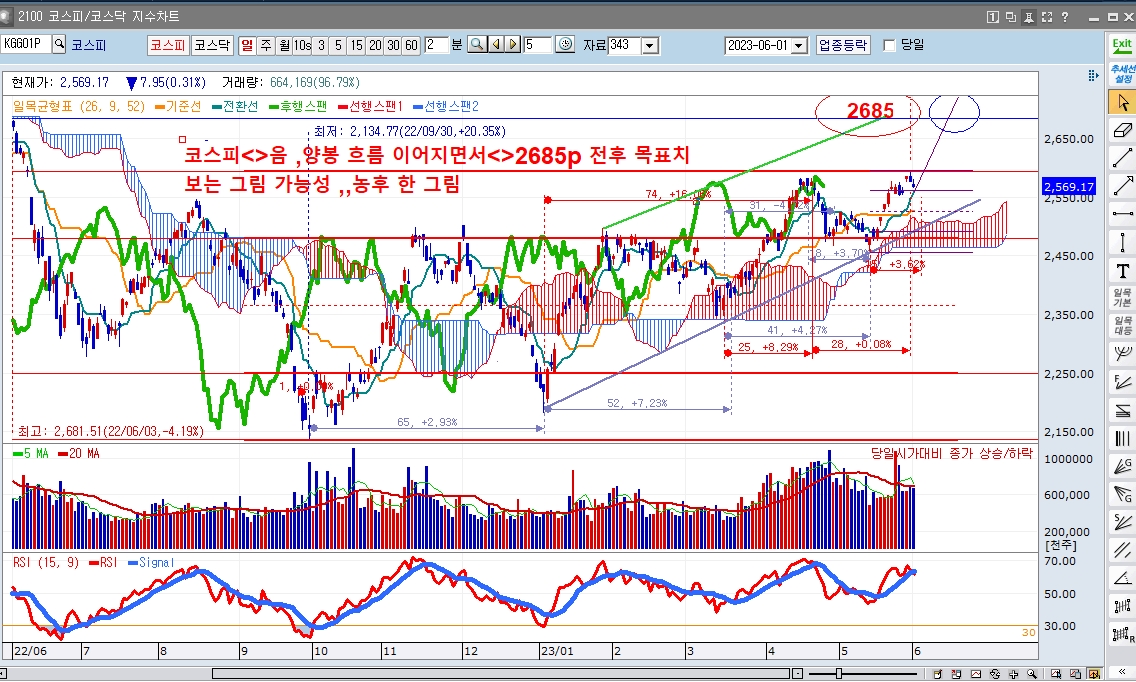Viewport: 1136px width, 682px height.
Task: Select the horizontal line drawing tool
Action: tap(1122, 213)
